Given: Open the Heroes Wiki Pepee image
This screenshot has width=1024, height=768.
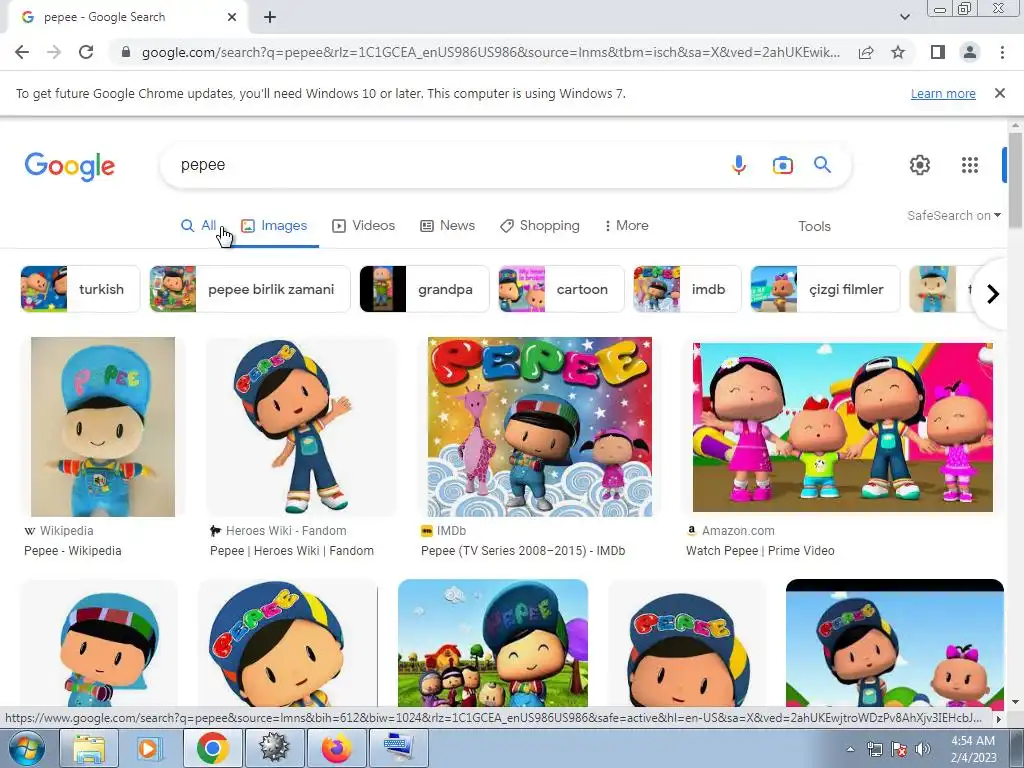Looking at the screenshot, I should pos(301,426).
